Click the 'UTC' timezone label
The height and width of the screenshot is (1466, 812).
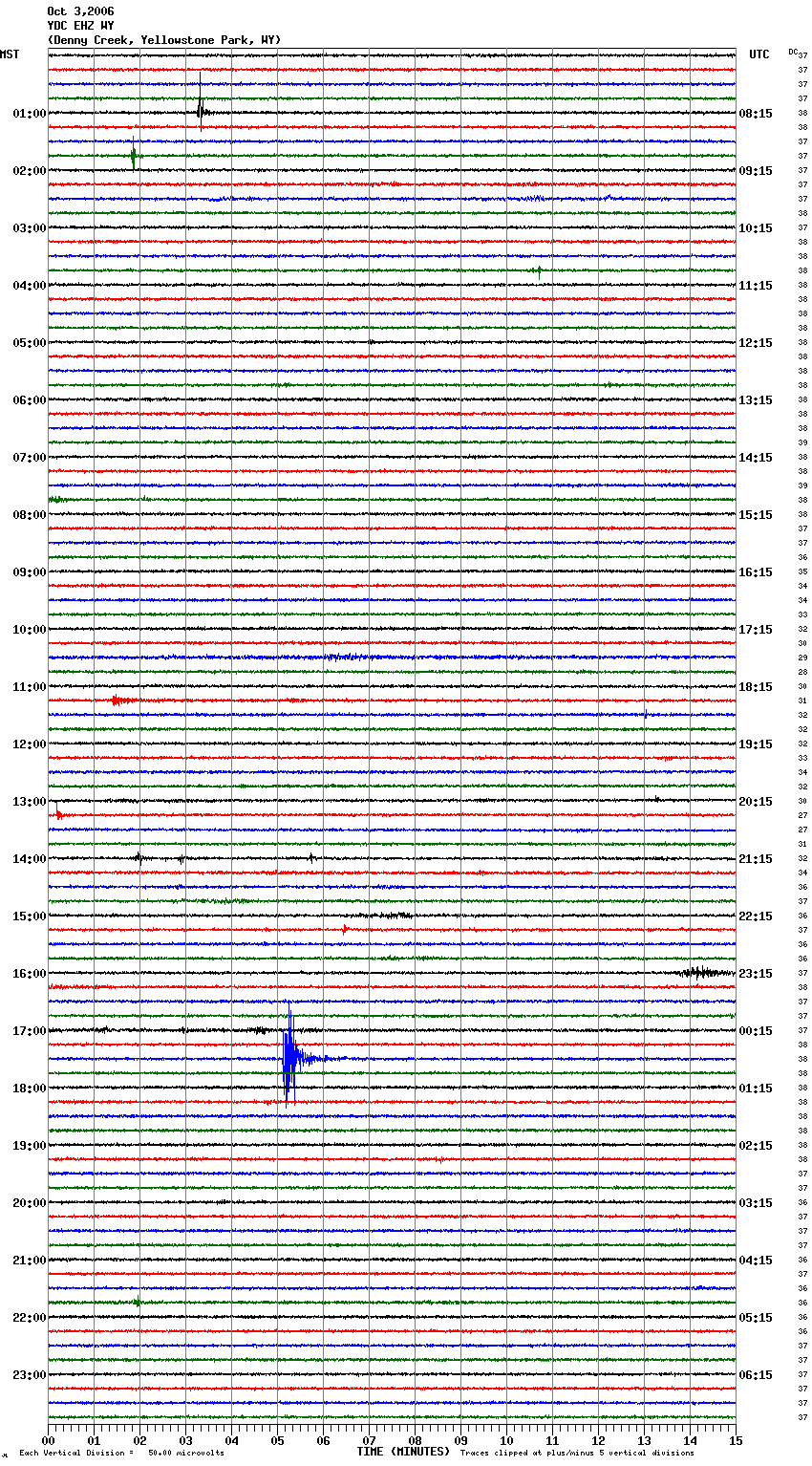[759, 54]
